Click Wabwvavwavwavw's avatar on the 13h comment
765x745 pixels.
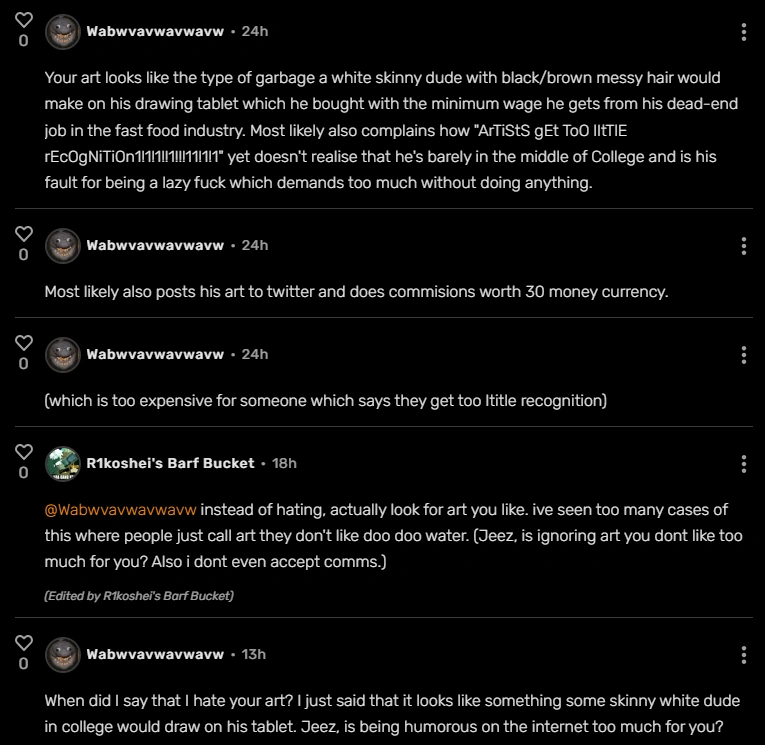pyautogui.click(x=63, y=655)
